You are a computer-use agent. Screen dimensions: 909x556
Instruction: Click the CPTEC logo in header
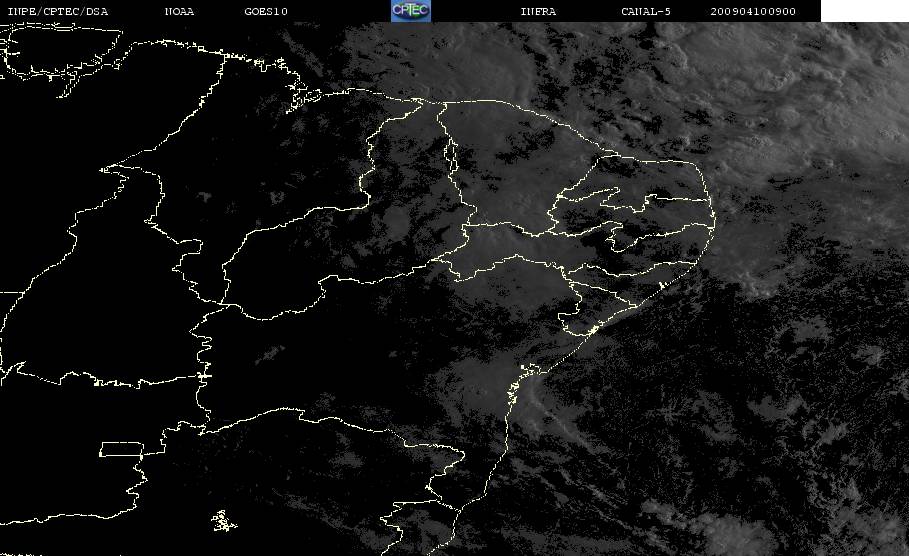(410, 11)
